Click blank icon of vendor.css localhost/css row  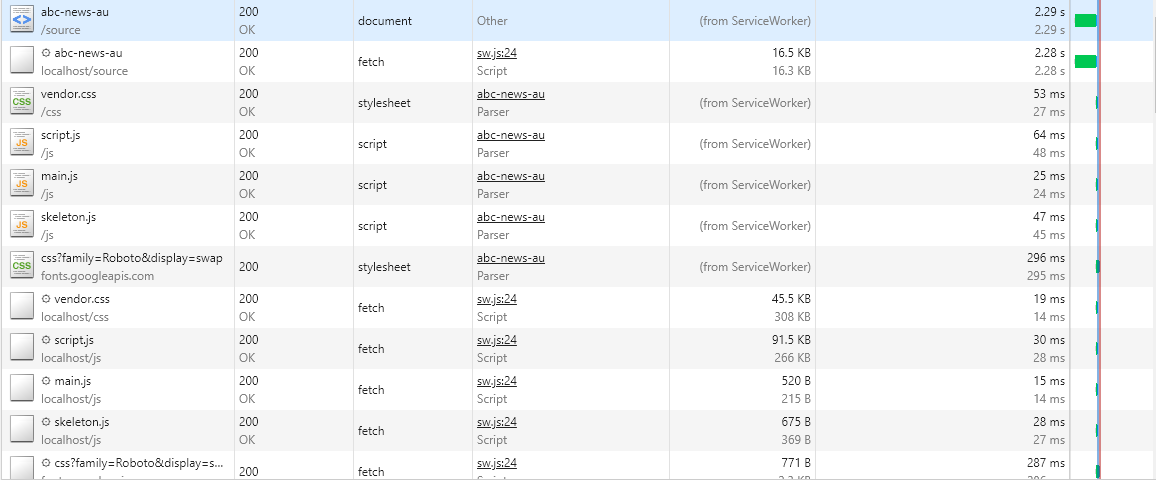click(21, 306)
